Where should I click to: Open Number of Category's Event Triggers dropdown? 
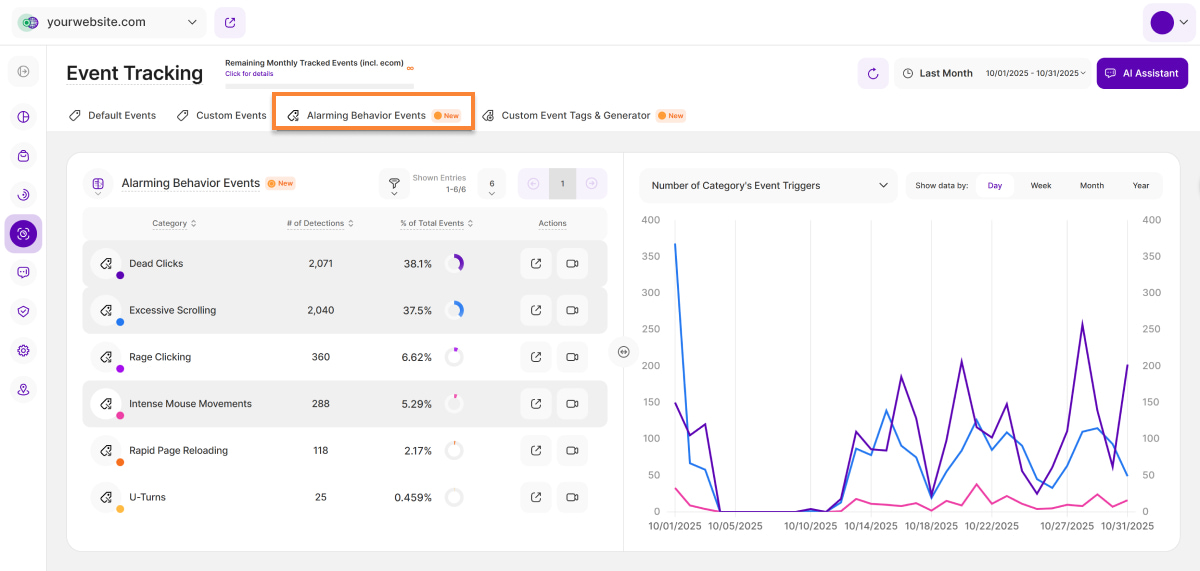click(x=768, y=185)
